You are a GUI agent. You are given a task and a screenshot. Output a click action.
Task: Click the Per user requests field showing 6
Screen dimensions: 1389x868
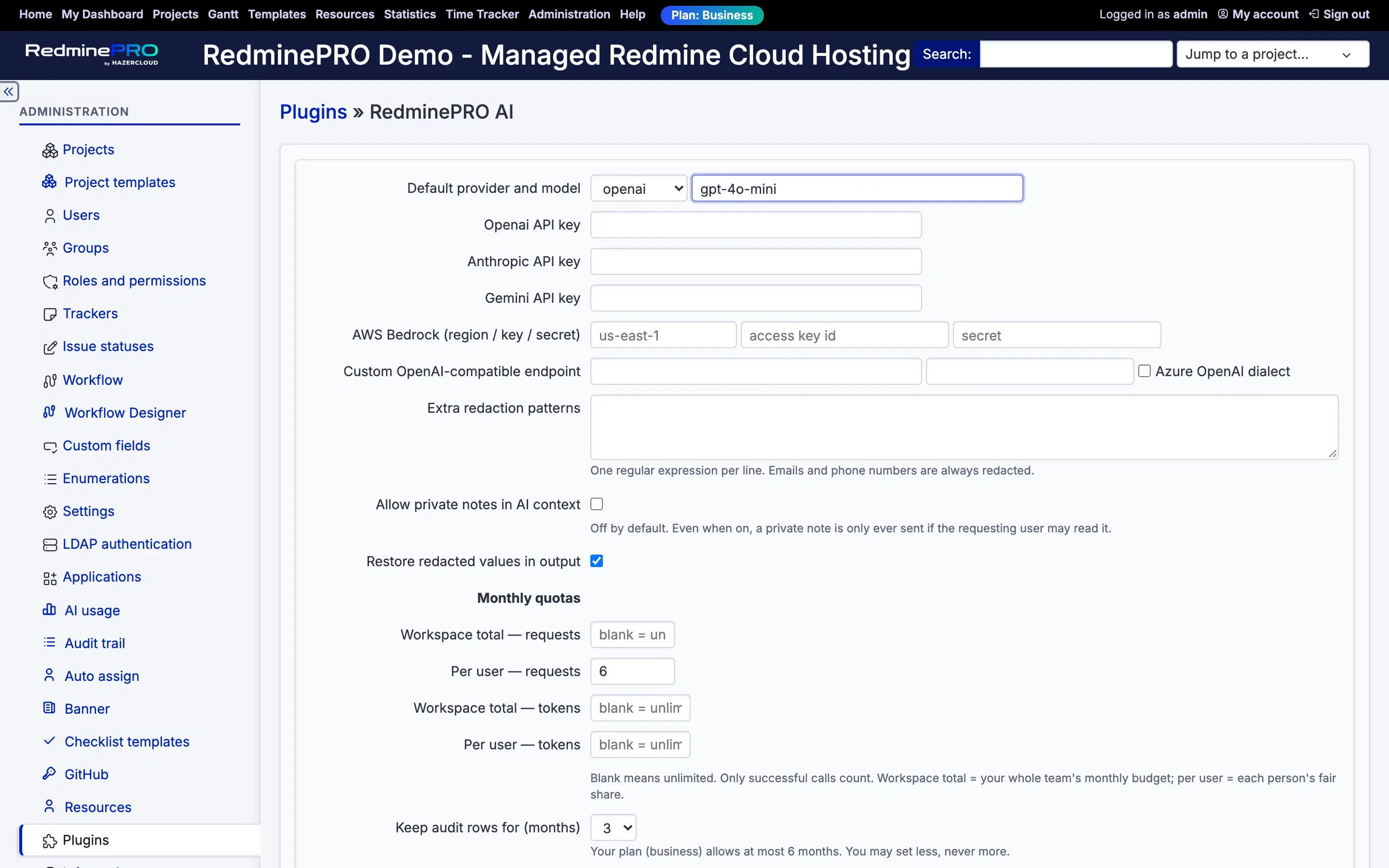[632, 671]
